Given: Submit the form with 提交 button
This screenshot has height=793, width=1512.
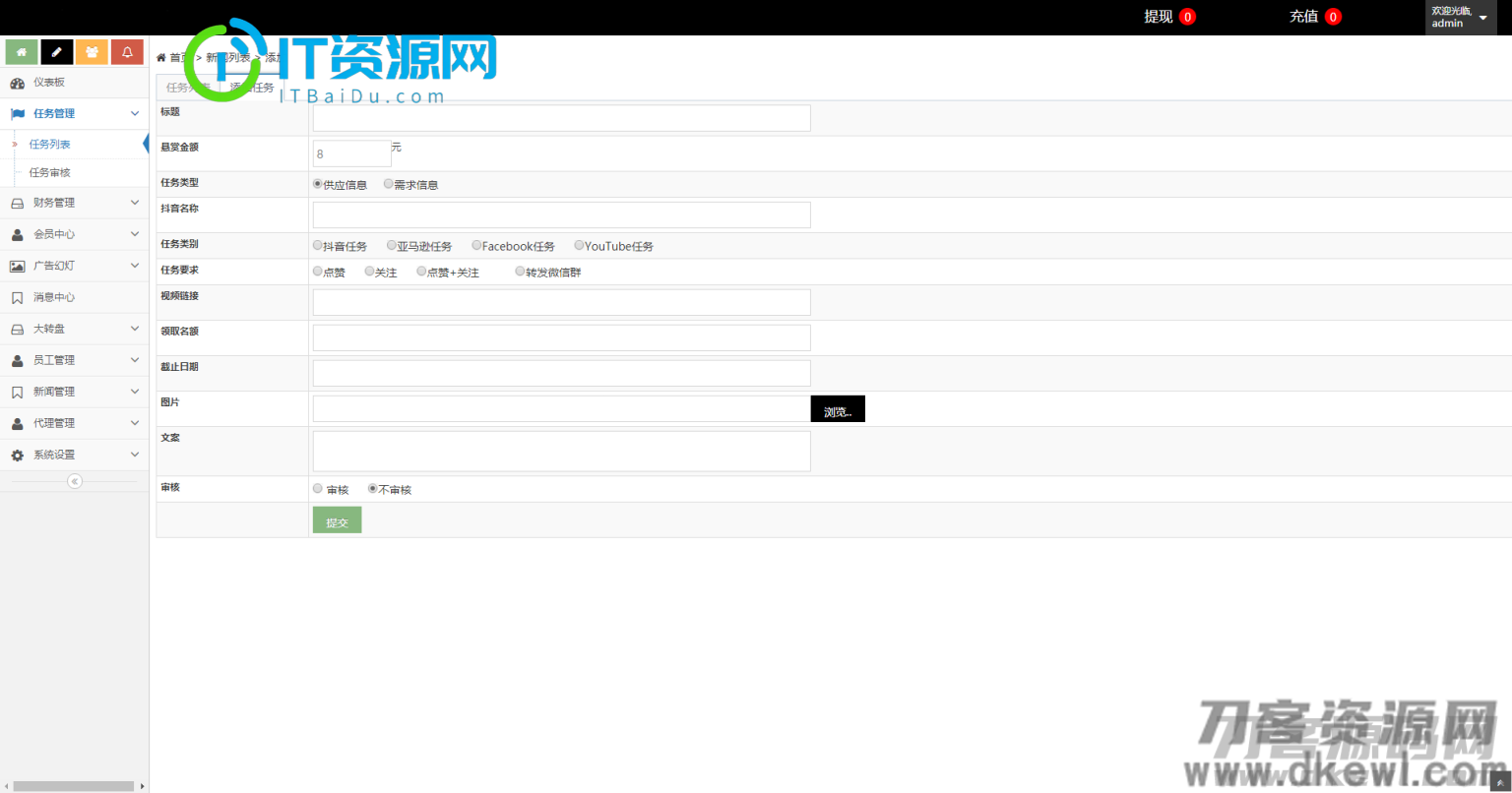Looking at the screenshot, I should pos(337,520).
